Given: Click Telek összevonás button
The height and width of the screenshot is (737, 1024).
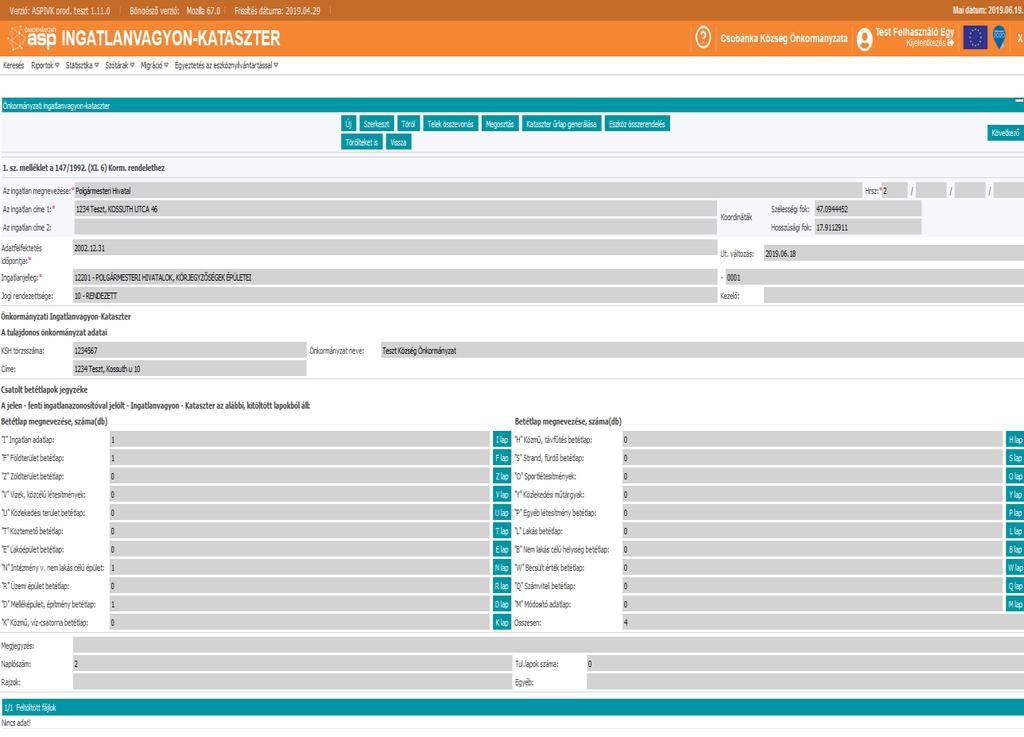Looking at the screenshot, I should pyautogui.click(x=451, y=124).
